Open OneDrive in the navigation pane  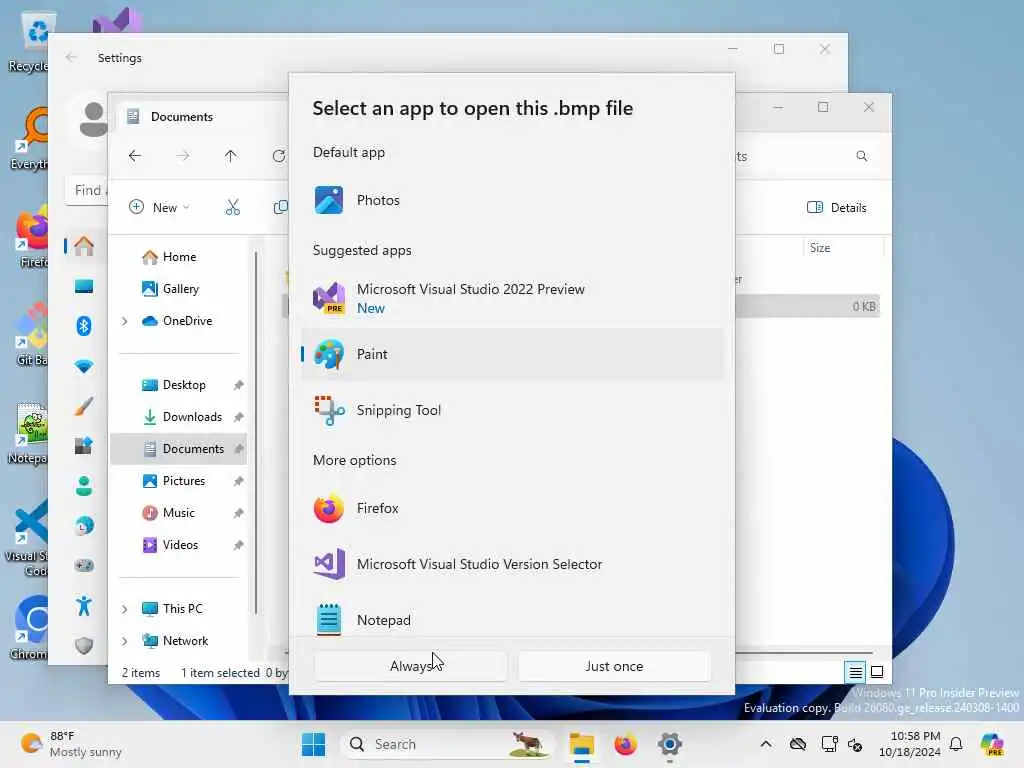click(x=178, y=321)
